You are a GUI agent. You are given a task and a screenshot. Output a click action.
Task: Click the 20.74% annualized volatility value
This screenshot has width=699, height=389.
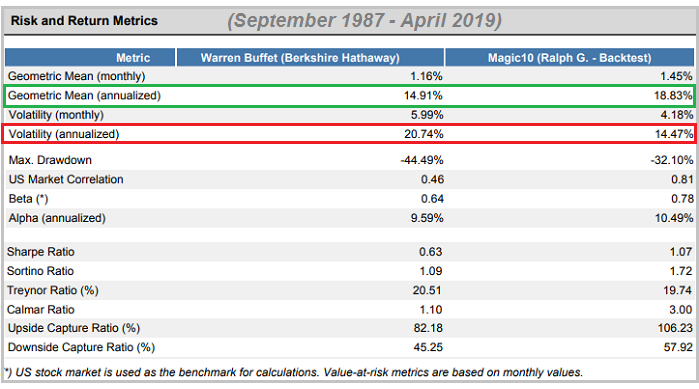pos(424,134)
